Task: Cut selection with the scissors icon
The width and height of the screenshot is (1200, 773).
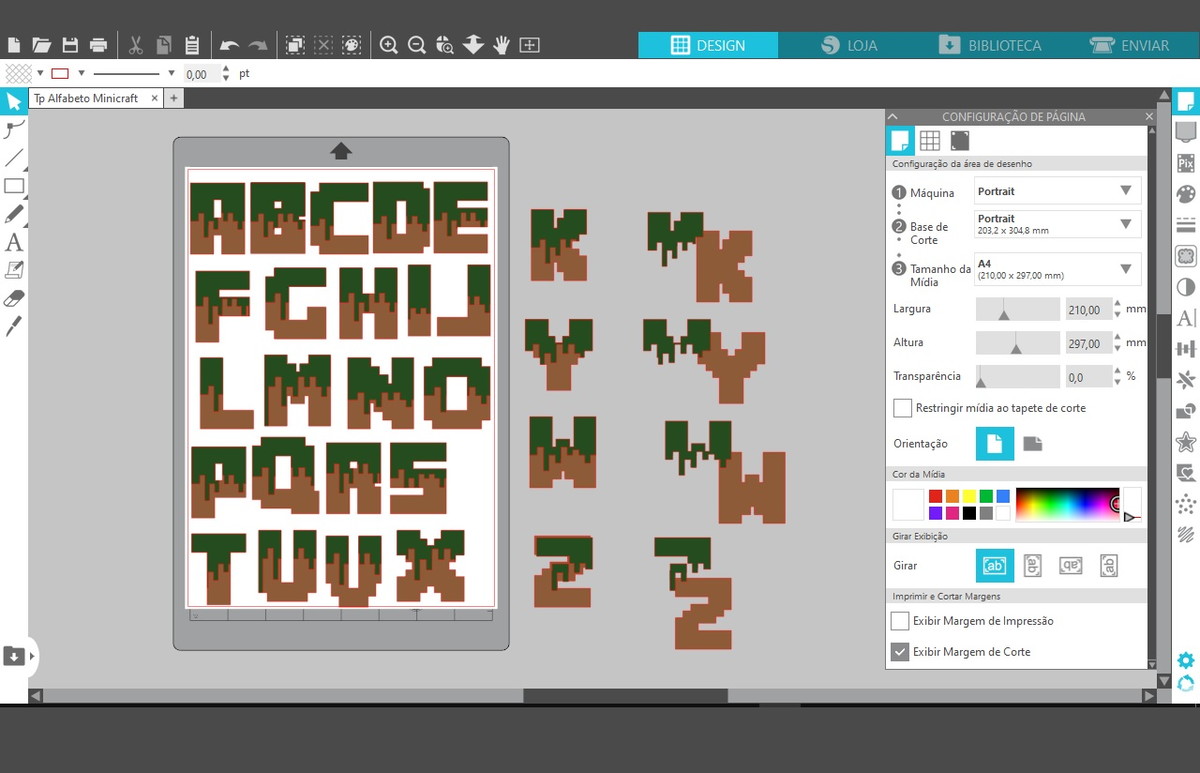Action: (x=136, y=45)
